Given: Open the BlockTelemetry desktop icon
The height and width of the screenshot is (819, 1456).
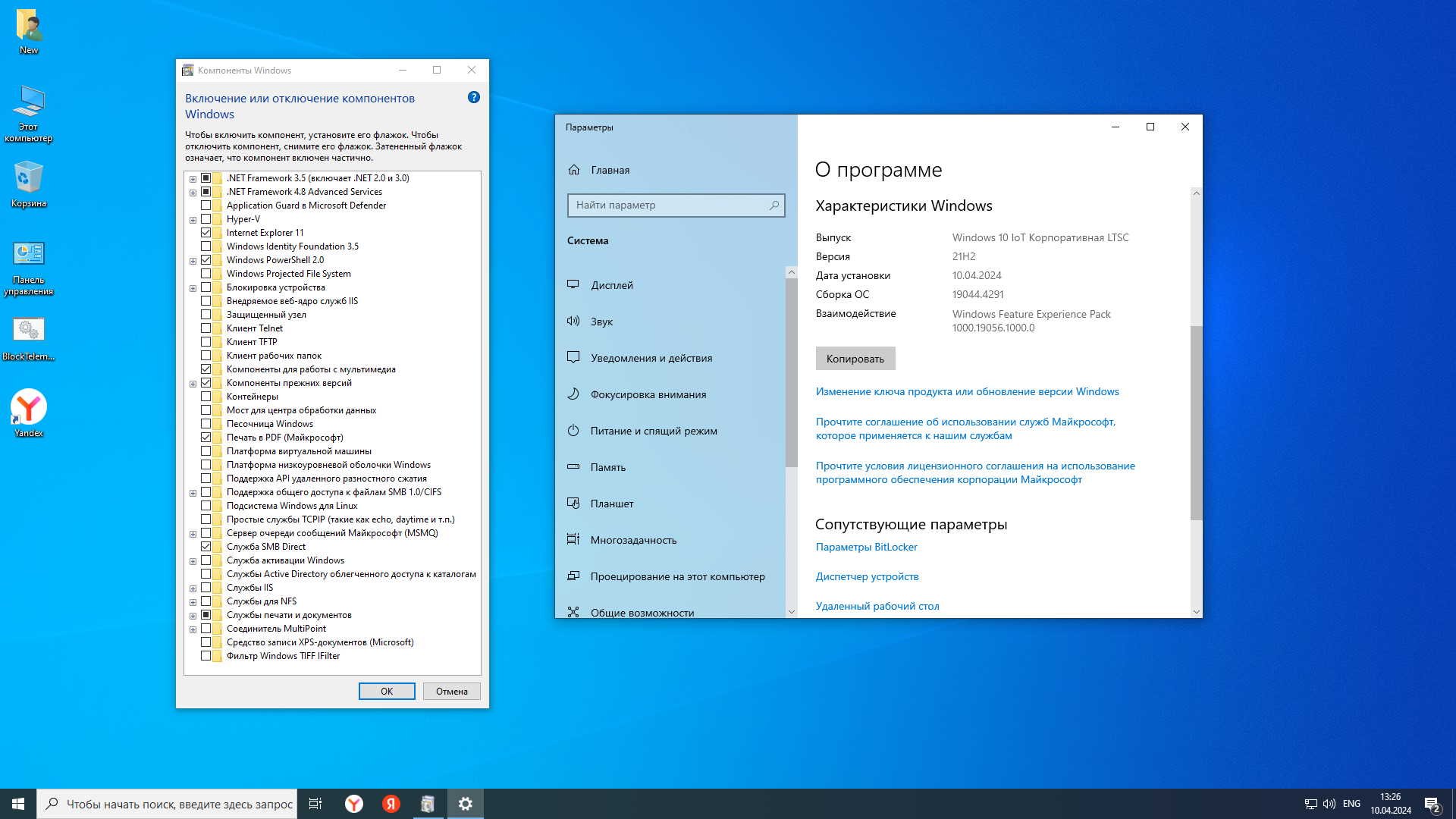Looking at the screenshot, I should (29, 331).
